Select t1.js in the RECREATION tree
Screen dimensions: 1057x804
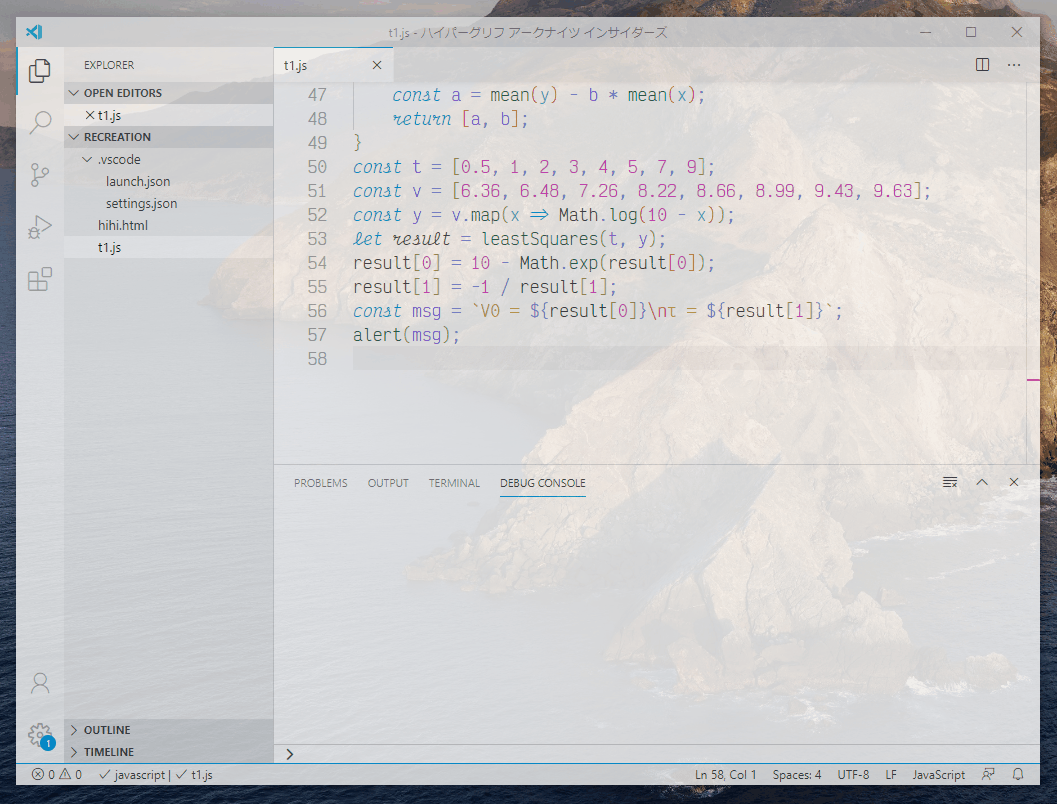[x=169, y=247]
